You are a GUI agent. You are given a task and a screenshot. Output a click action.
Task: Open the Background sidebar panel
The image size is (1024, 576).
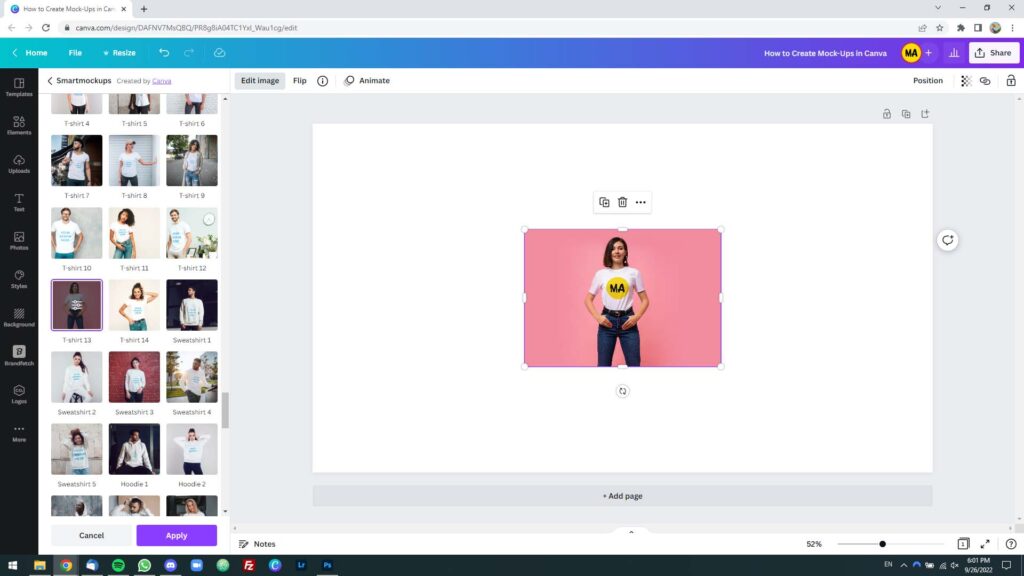[19, 317]
